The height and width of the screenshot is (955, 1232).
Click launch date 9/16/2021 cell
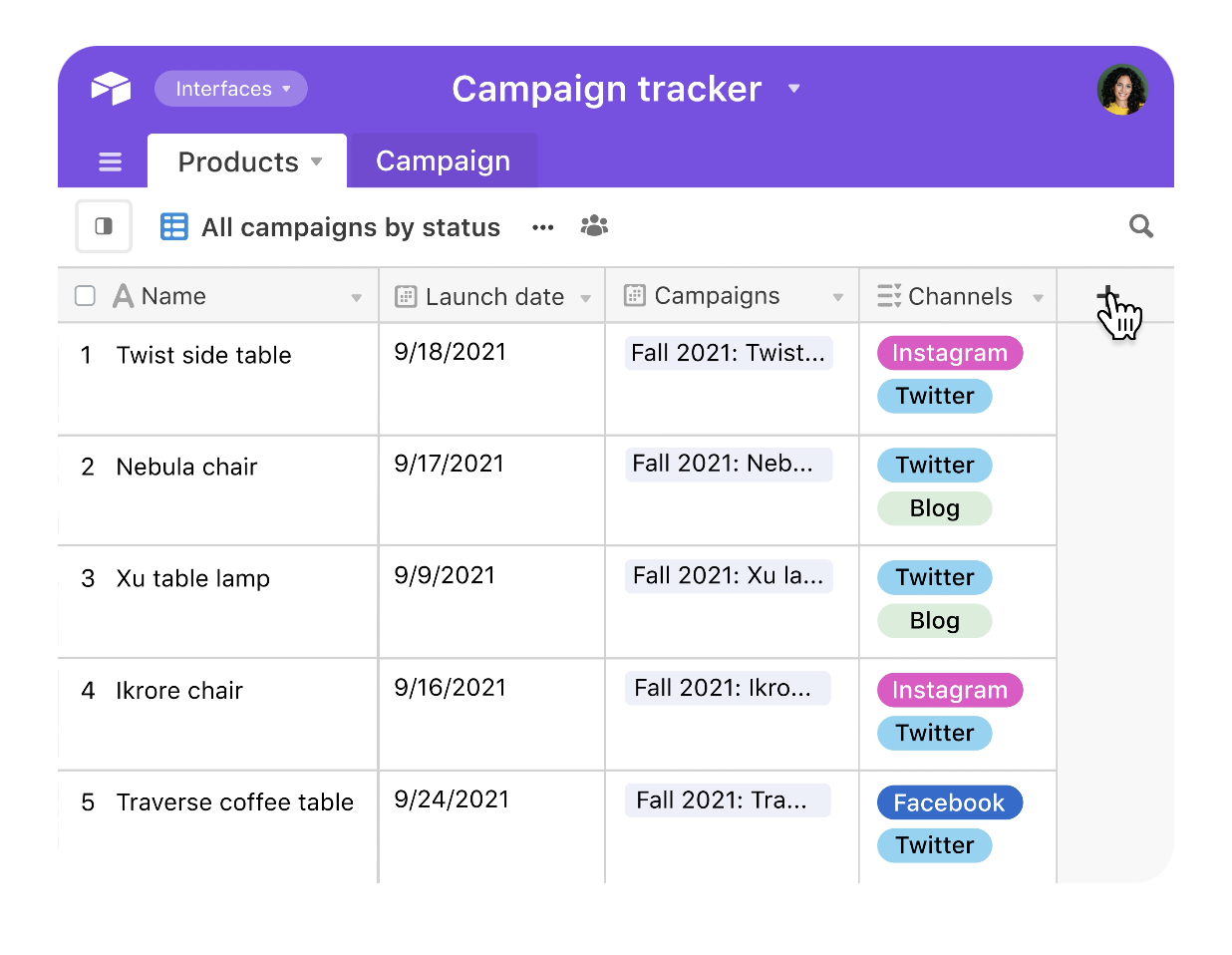click(x=492, y=715)
